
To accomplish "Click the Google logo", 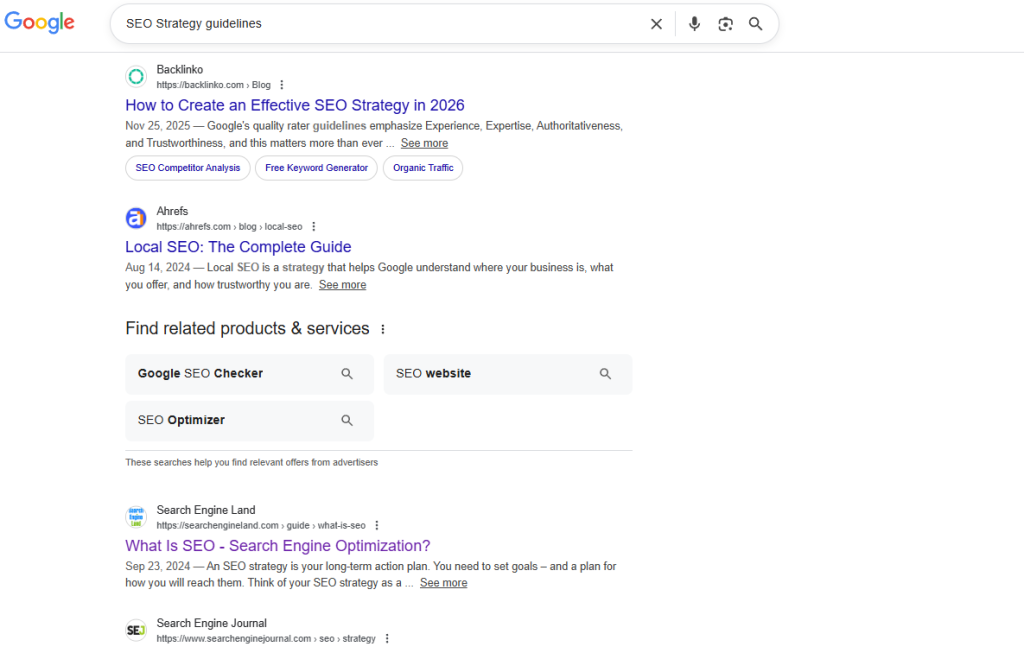I will 40,22.
